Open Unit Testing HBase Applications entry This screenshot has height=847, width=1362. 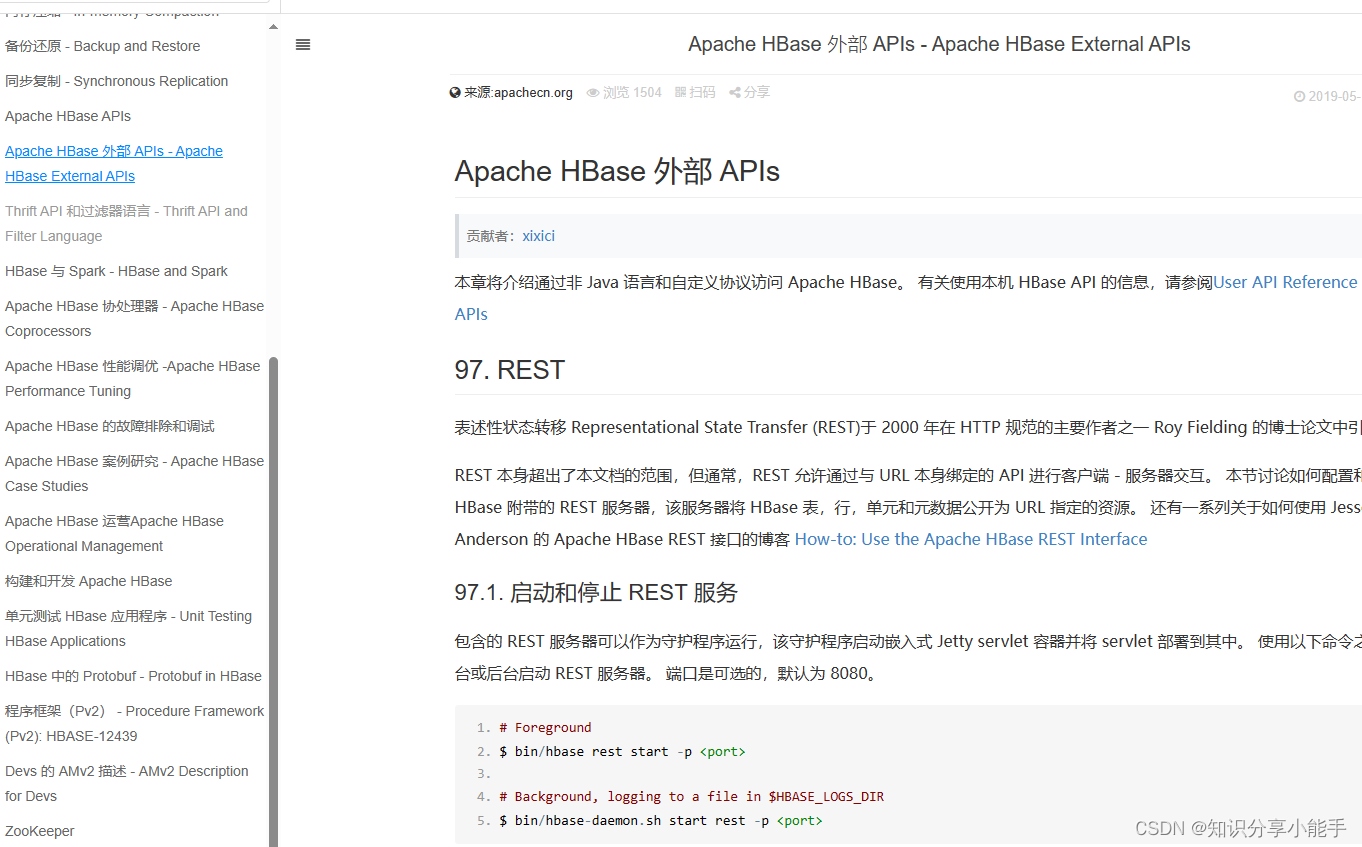[128, 628]
